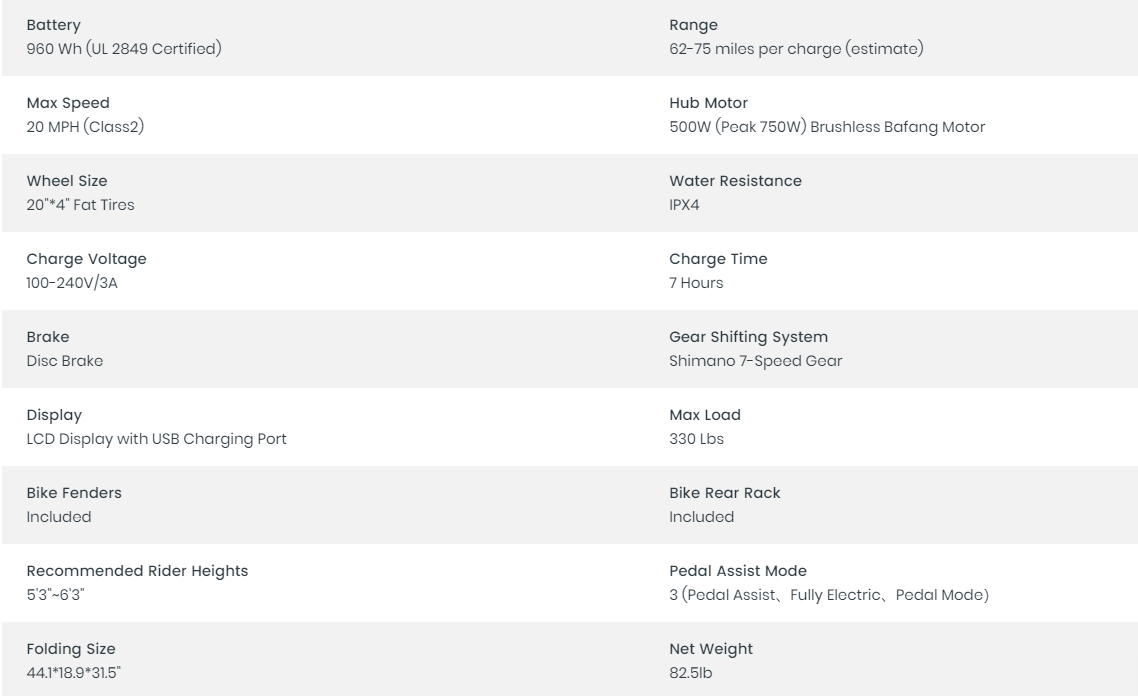Click the Max Speed label
The image size is (1138, 696).
[67, 103]
